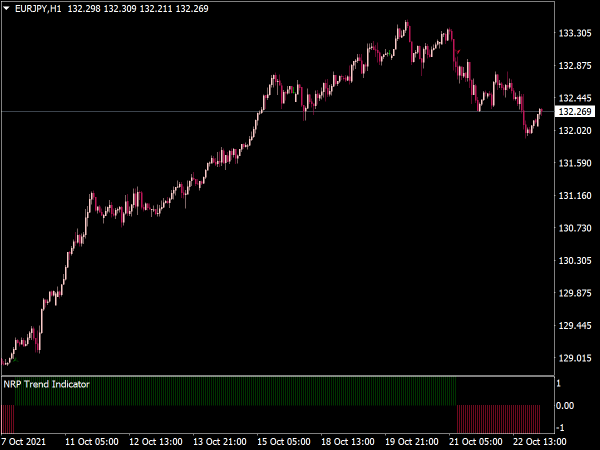Screen dimensions: 600x450
Task: Click the red trend histogram block after 21 Oct
Action: pyautogui.click(x=499, y=419)
